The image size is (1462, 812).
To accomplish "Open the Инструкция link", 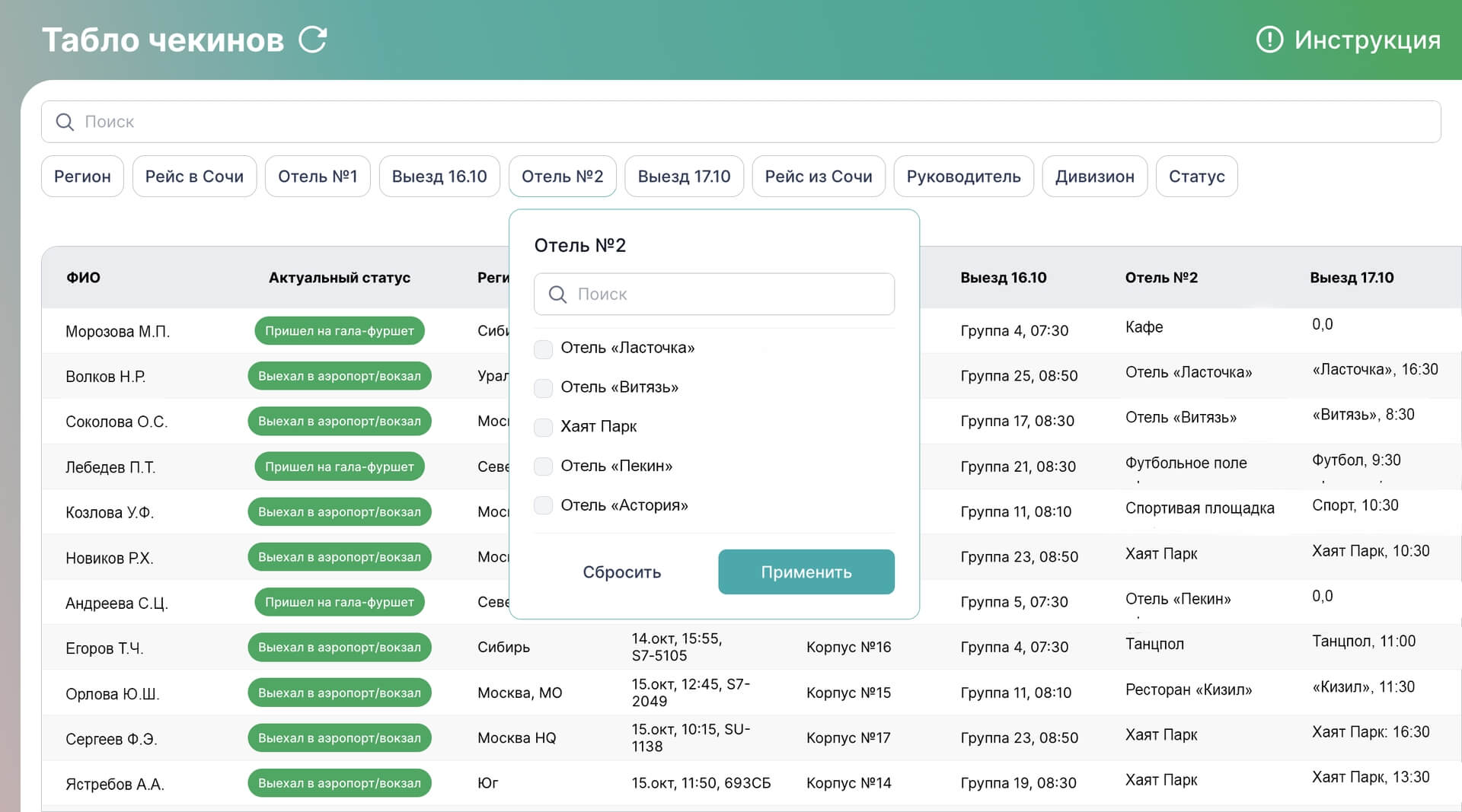I will tap(1367, 40).
